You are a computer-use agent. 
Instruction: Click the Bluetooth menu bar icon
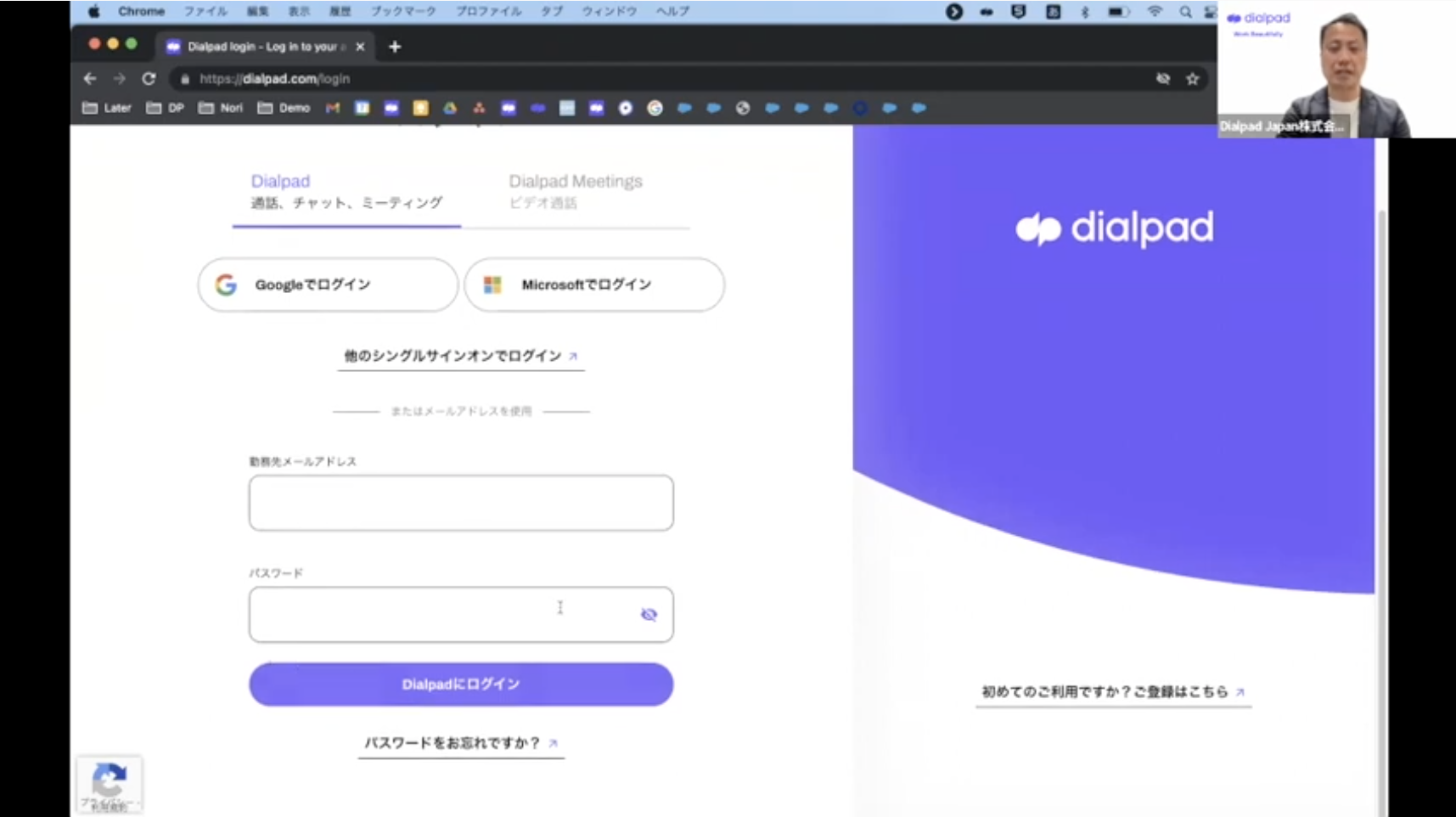(1084, 12)
